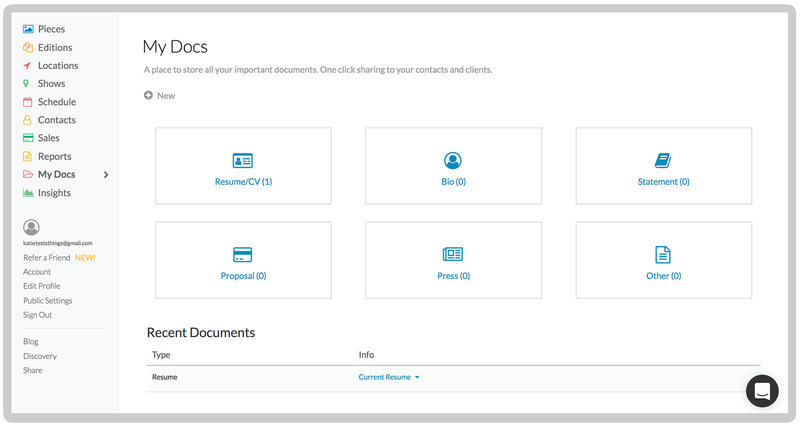800x428 pixels.
Task: Click the Resume cell in Type column
Action: pos(165,377)
